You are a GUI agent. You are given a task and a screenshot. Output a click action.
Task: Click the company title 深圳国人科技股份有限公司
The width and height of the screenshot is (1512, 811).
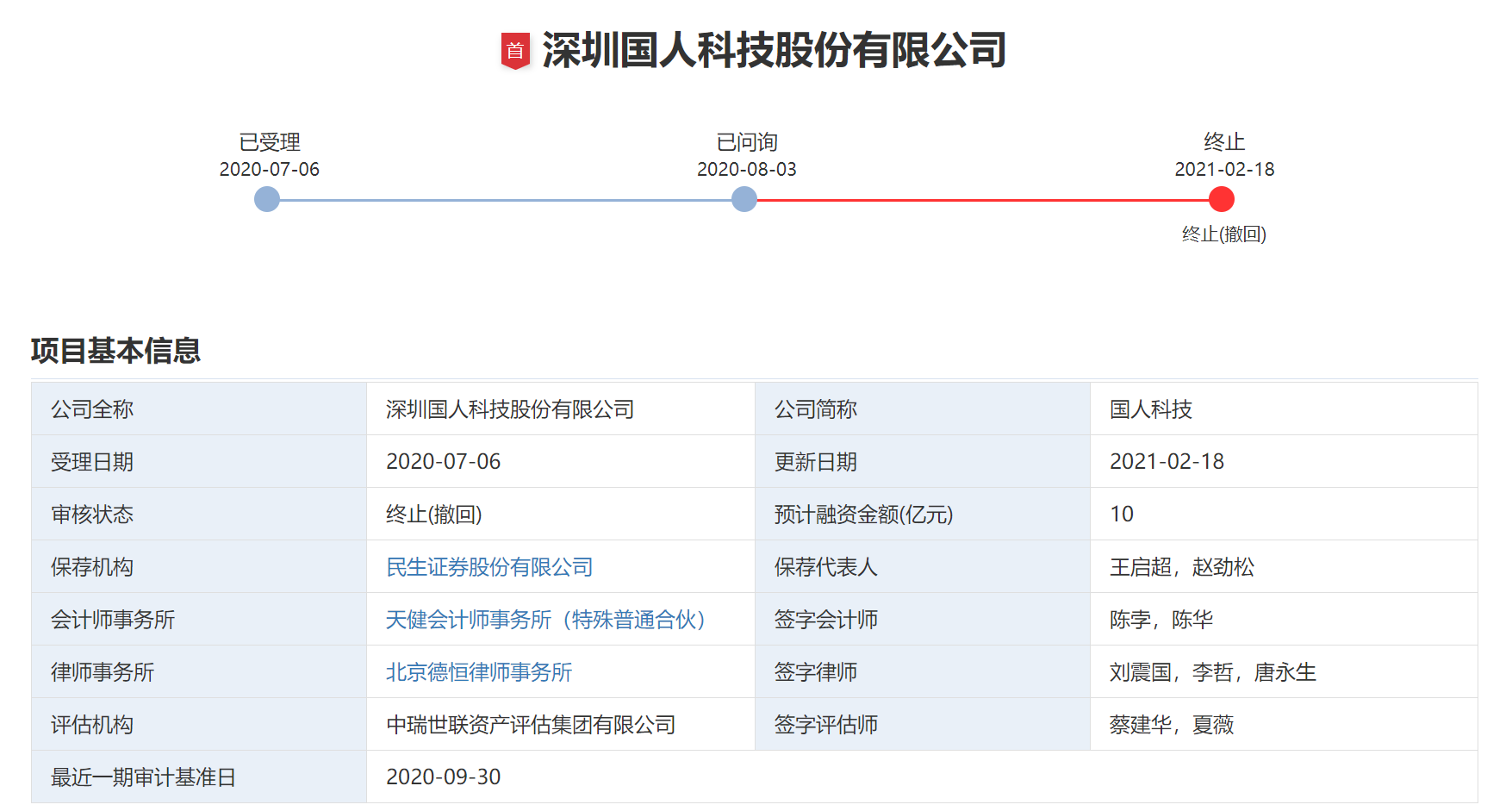click(x=774, y=51)
